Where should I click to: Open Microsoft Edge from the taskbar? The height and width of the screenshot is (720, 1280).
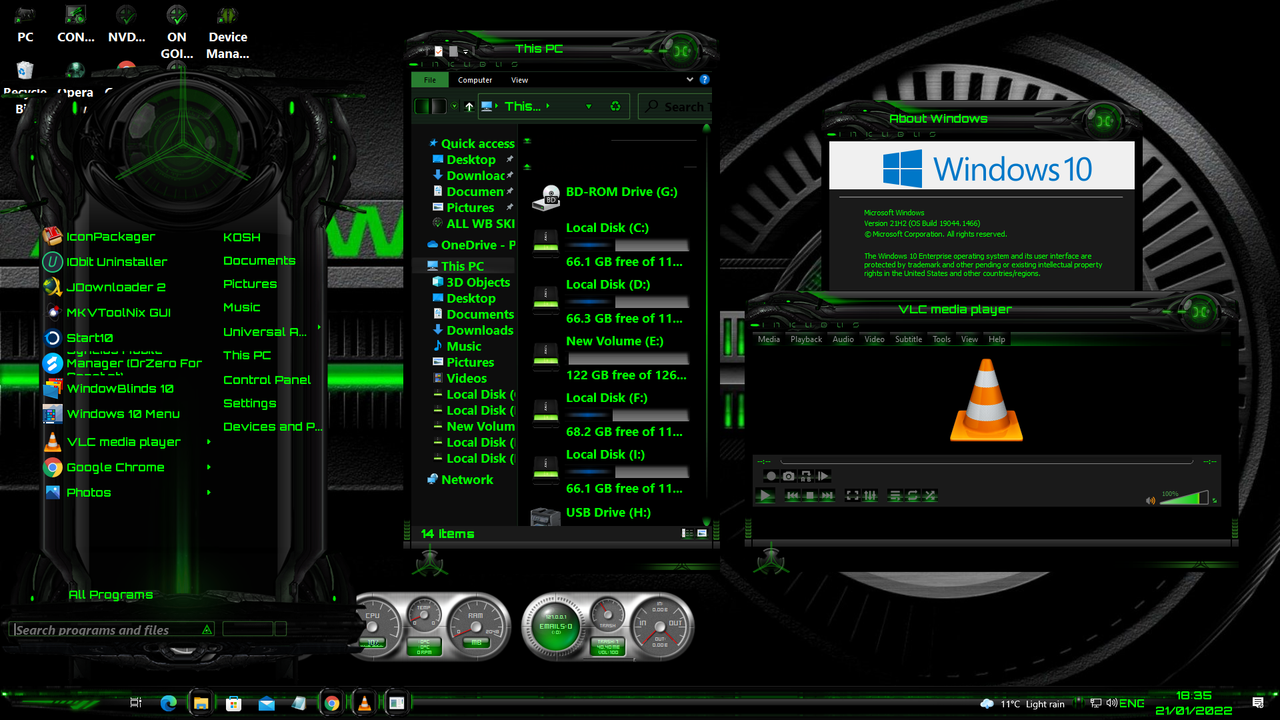tap(168, 703)
